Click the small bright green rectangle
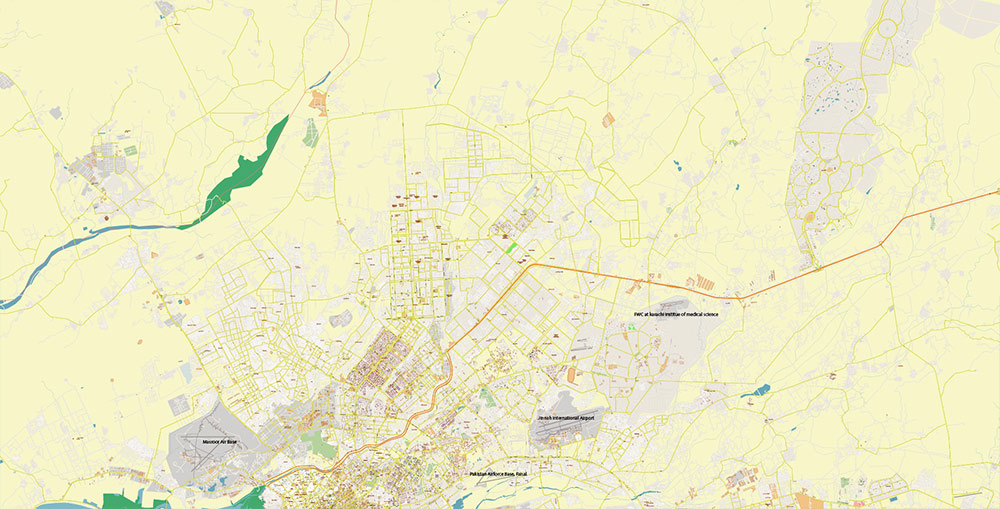 click(x=511, y=248)
